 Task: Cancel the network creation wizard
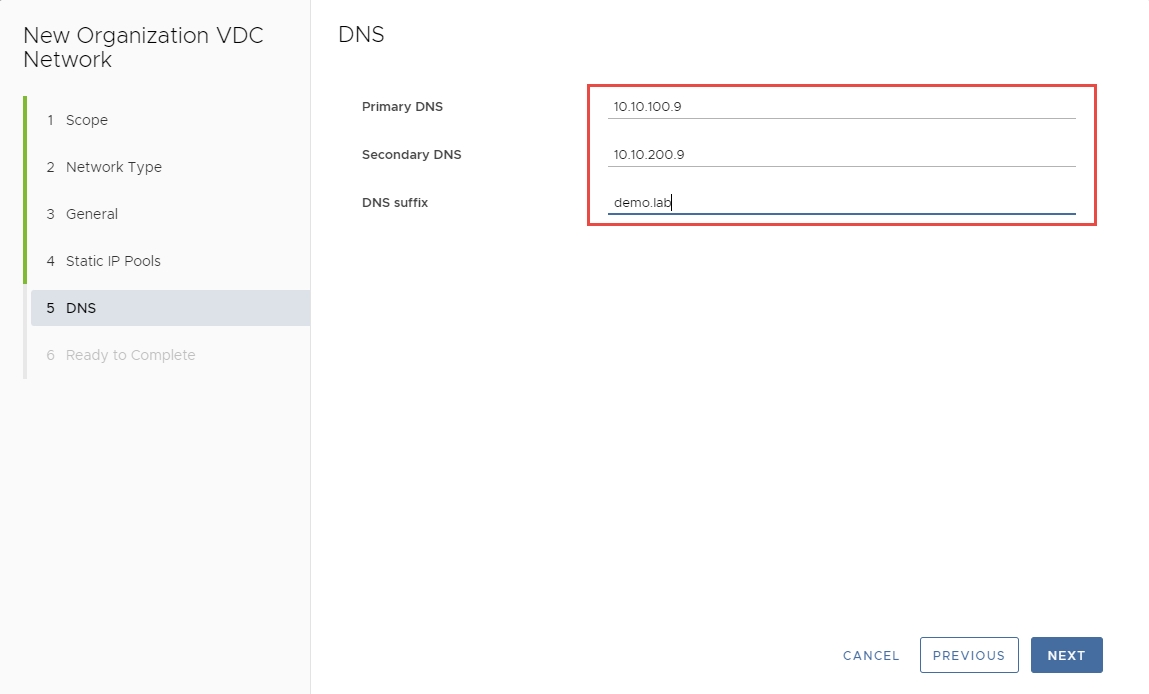(x=871, y=655)
